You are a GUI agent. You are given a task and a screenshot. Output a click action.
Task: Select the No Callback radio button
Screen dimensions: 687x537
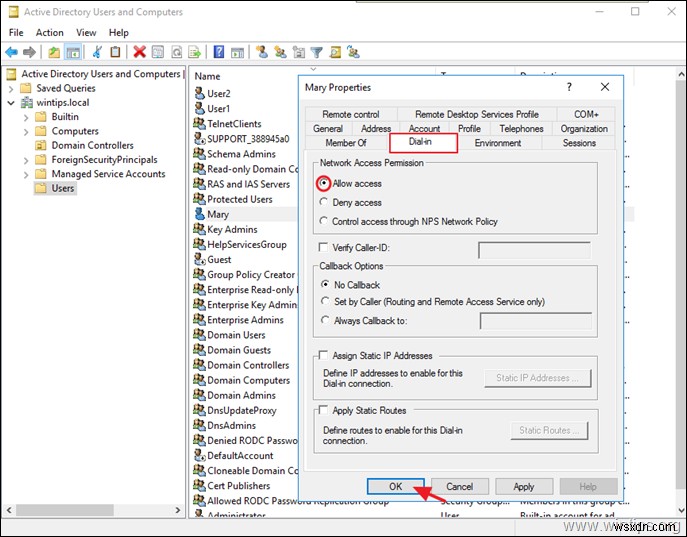click(x=325, y=284)
